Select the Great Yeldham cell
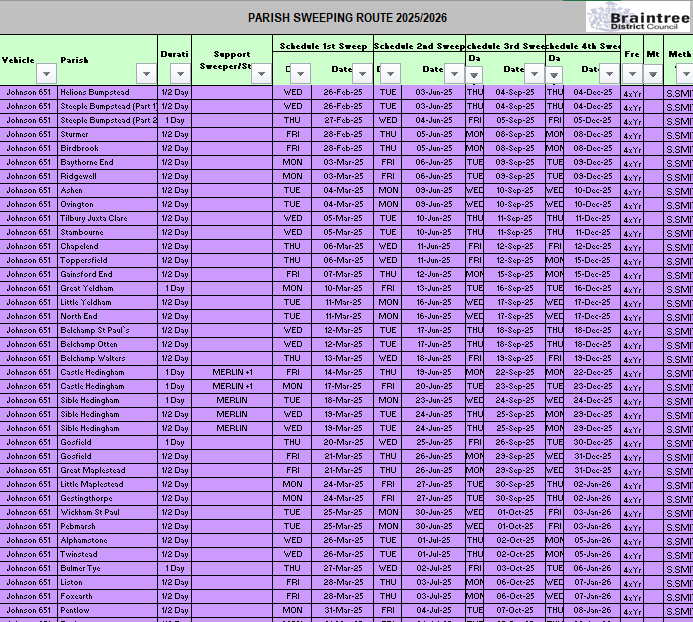The width and height of the screenshot is (693, 622). [107, 288]
